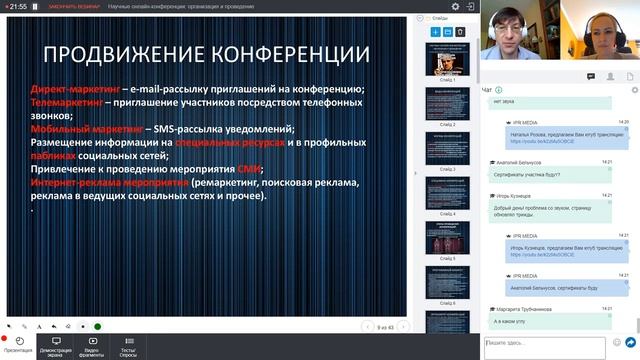Image resolution: width=640 pixels, height=360 pixels.
Task: Click Игорь Кузнецов sender name
Action: tap(513, 196)
